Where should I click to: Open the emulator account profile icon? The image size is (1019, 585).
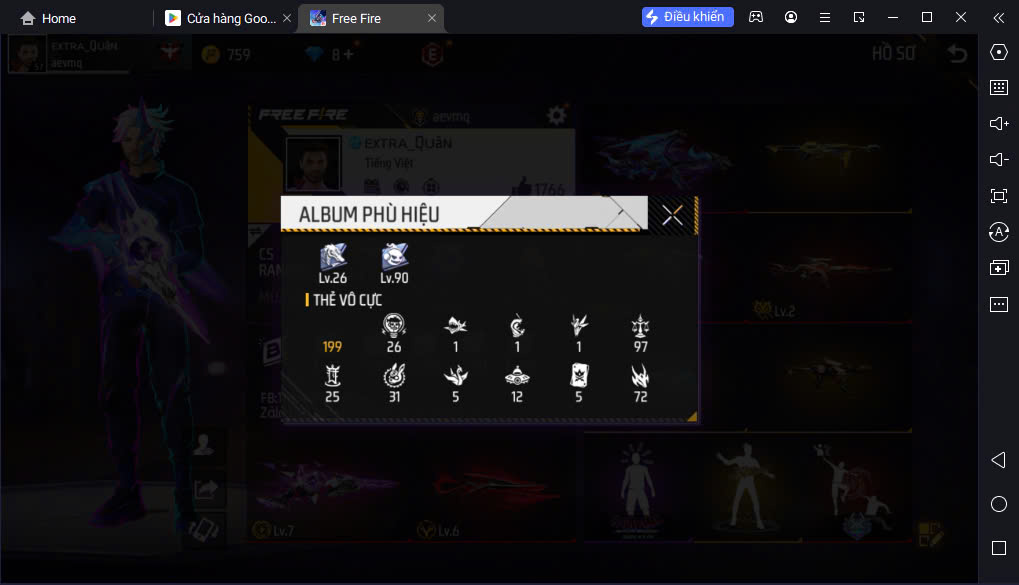coord(791,18)
